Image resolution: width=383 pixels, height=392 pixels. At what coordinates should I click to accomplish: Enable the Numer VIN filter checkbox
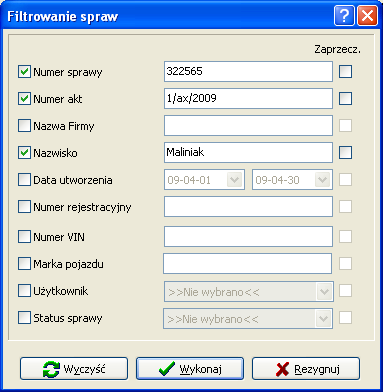coord(24,237)
